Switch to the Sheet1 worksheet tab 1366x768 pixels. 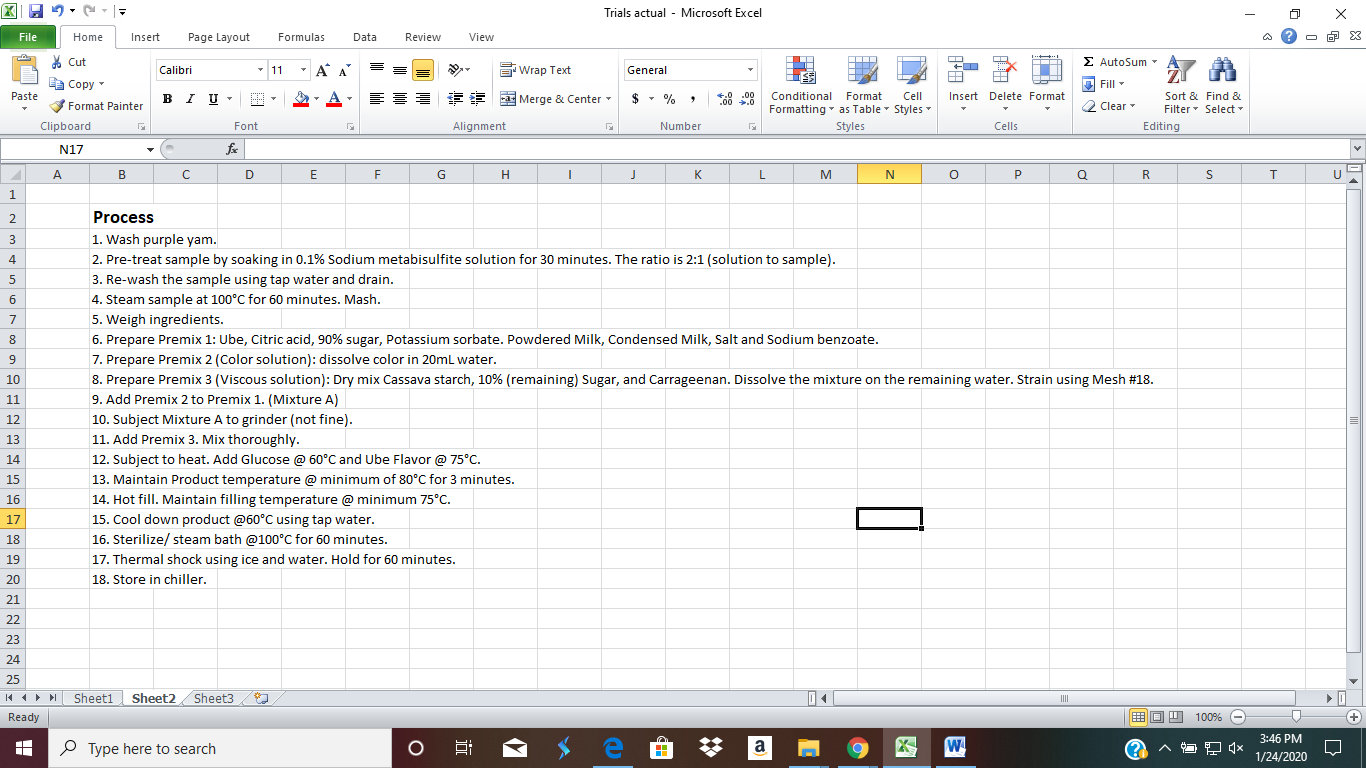93,699
